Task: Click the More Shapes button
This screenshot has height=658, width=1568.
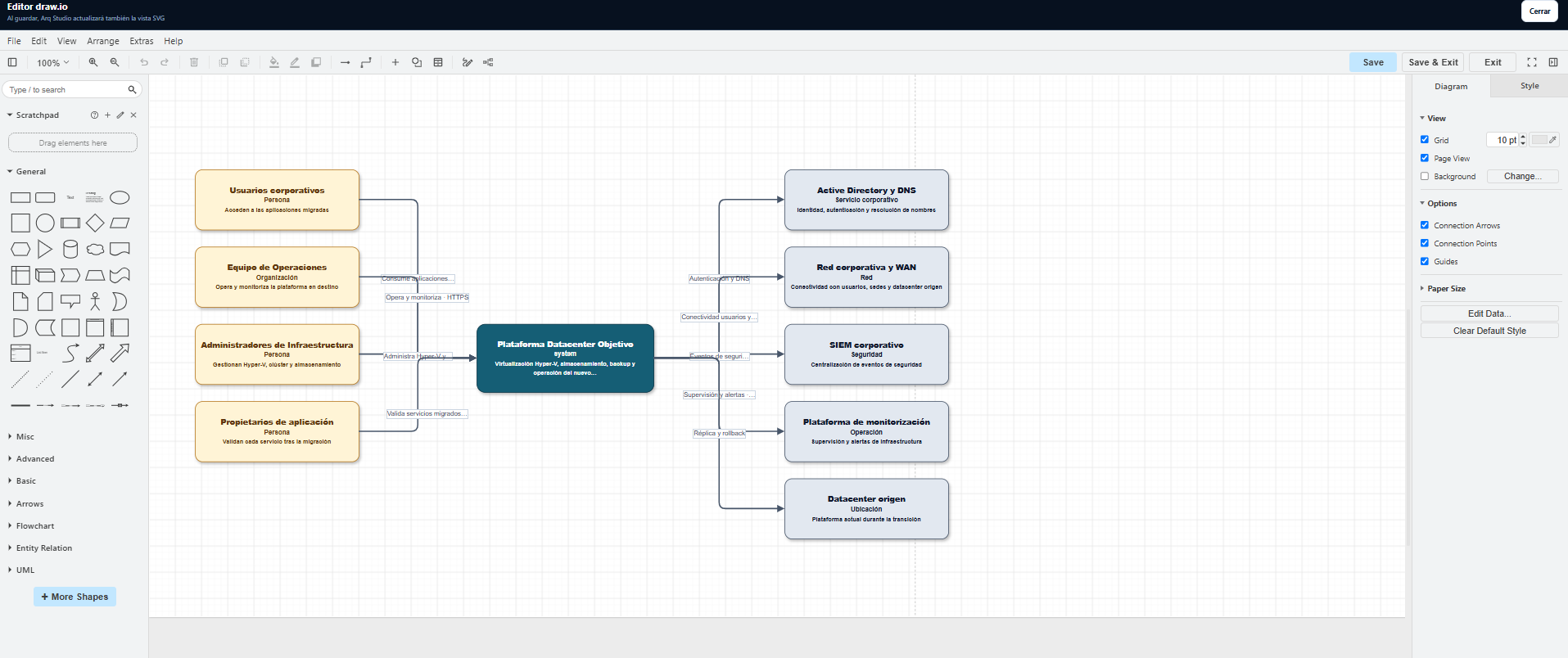Action: (75, 597)
